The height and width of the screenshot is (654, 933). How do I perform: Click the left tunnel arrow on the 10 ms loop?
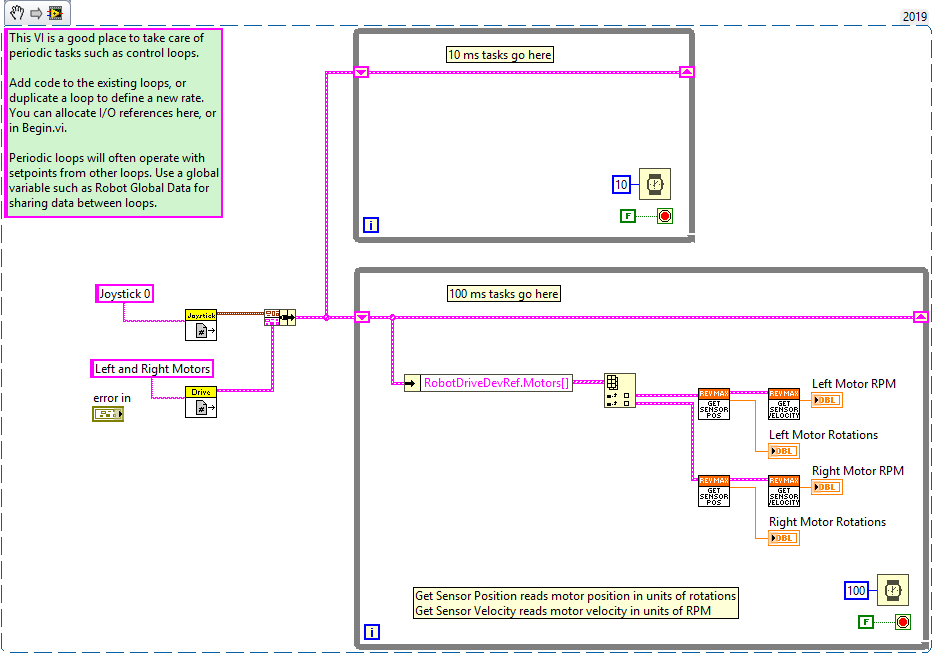(x=360, y=71)
